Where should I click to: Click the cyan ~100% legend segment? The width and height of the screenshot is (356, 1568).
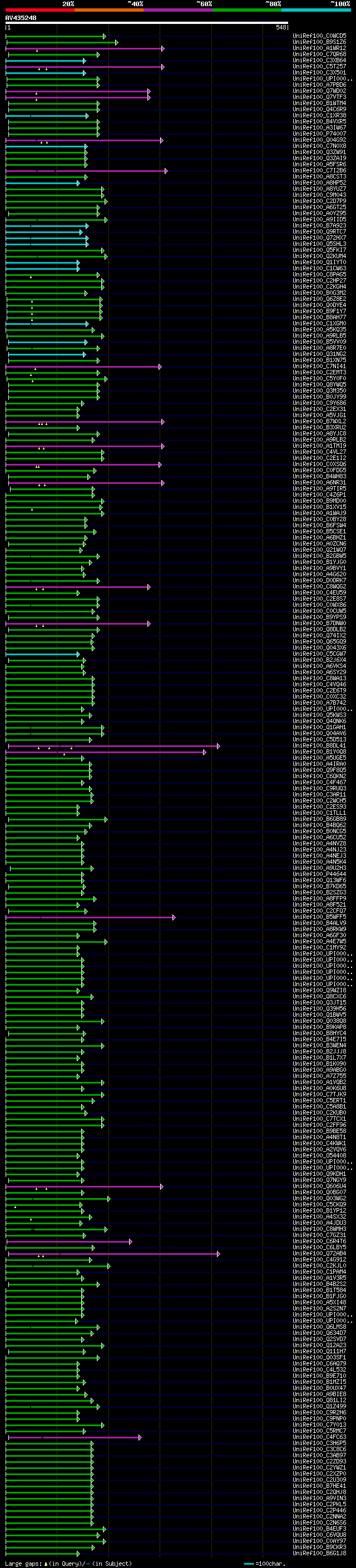pos(316,11)
